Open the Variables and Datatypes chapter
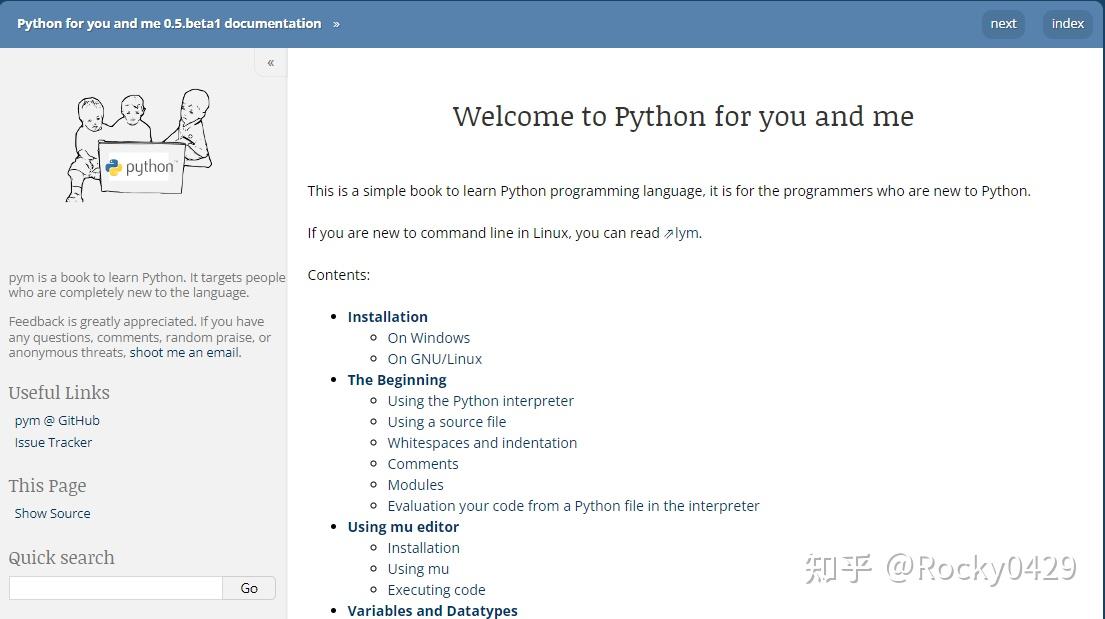 coord(432,610)
